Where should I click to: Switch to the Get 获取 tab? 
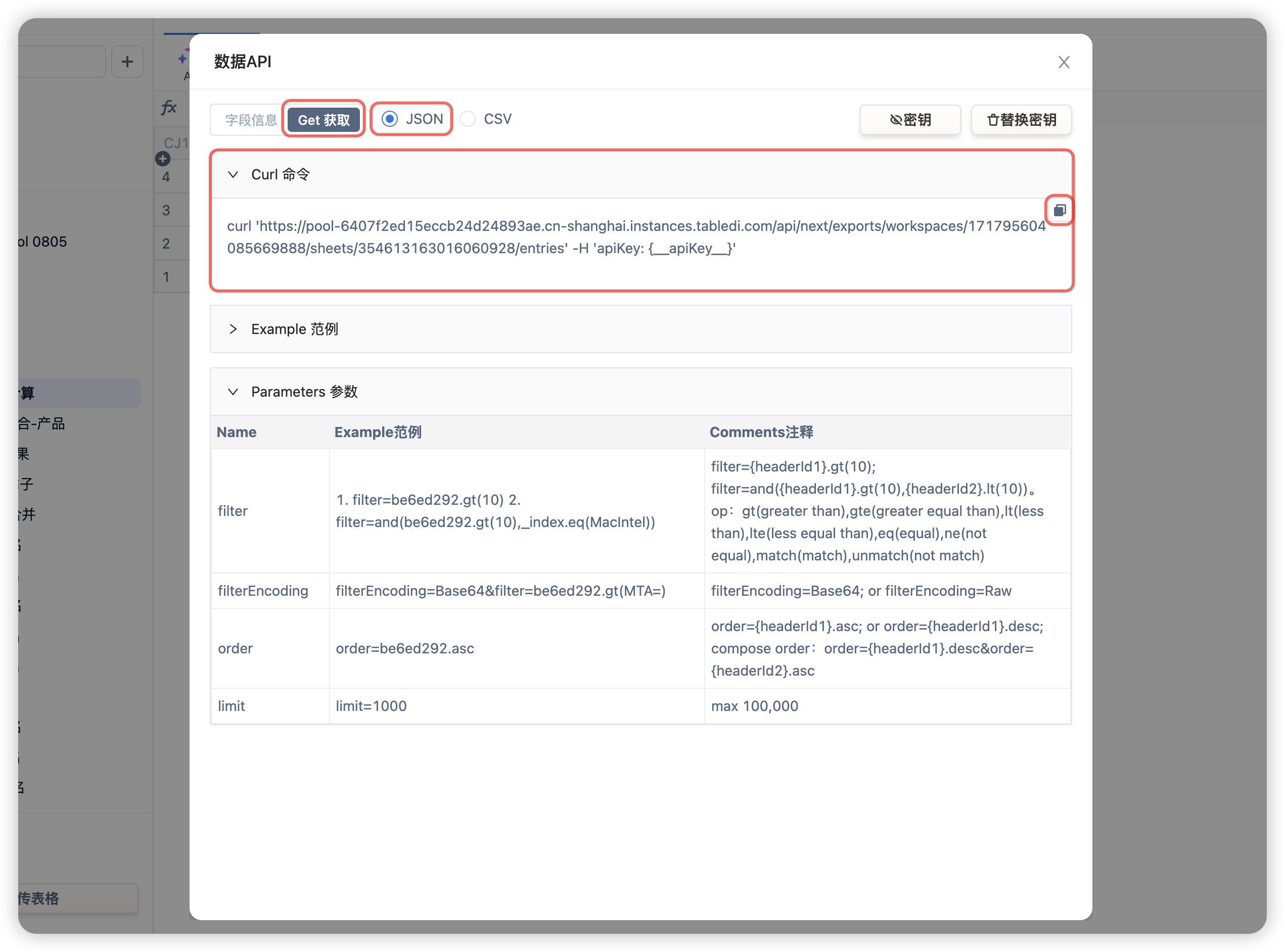click(x=324, y=120)
